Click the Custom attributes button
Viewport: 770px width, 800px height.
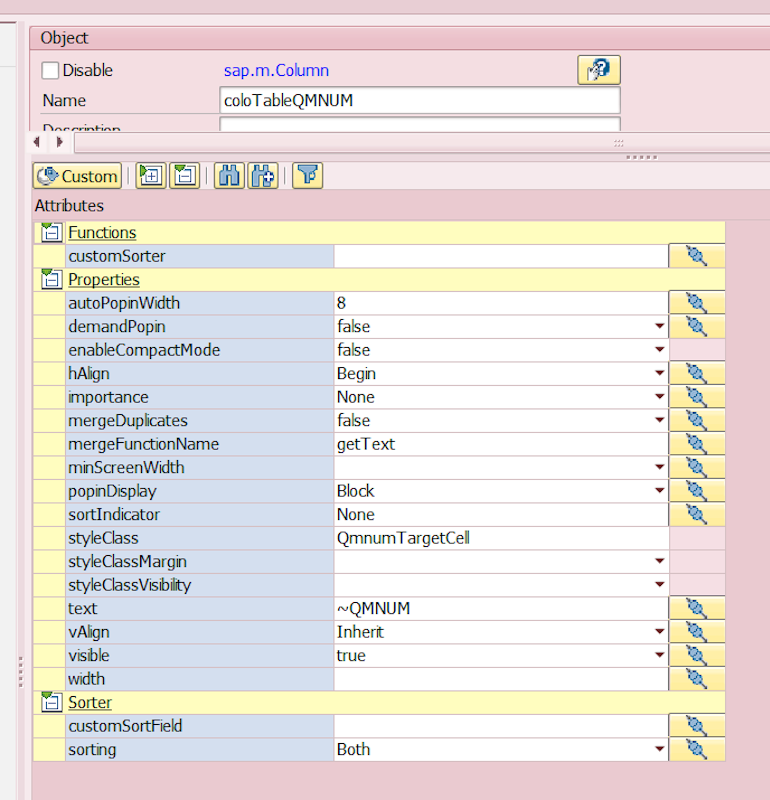pos(78,176)
